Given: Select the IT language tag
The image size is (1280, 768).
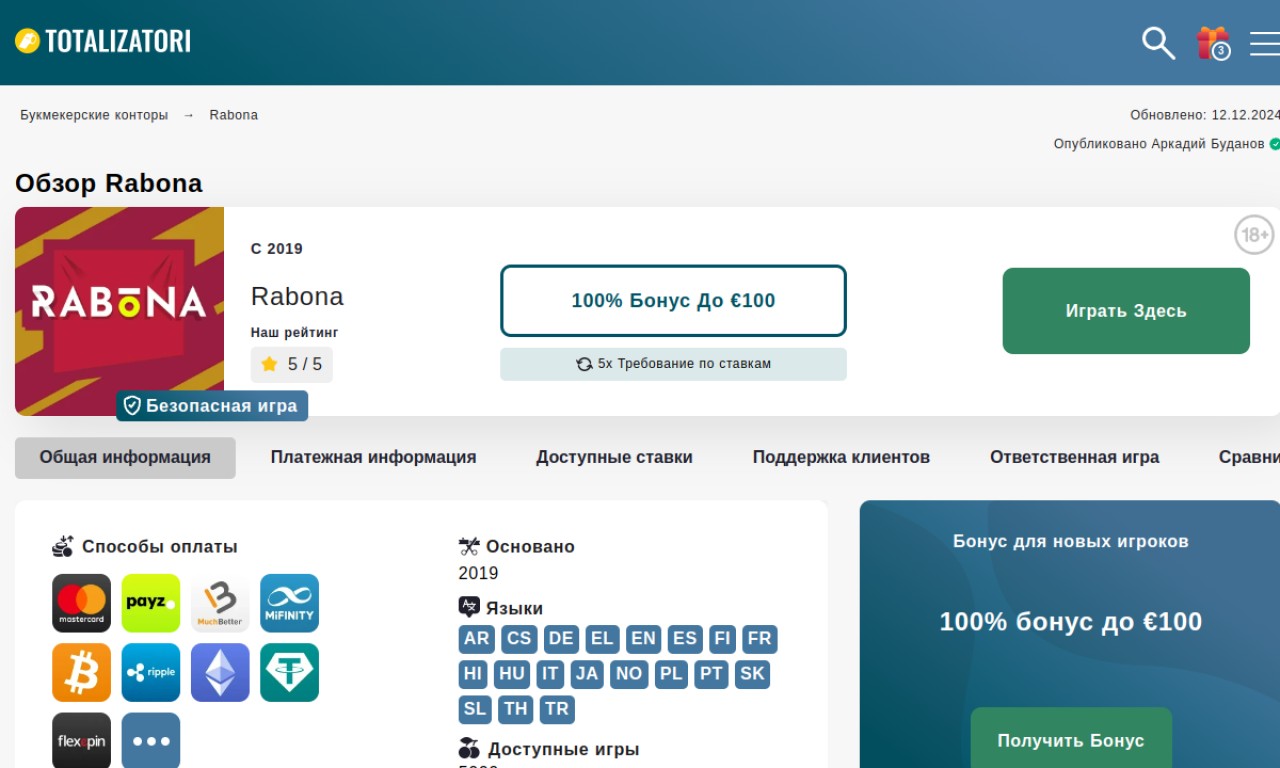Looking at the screenshot, I should pyautogui.click(x=550, y=674).
